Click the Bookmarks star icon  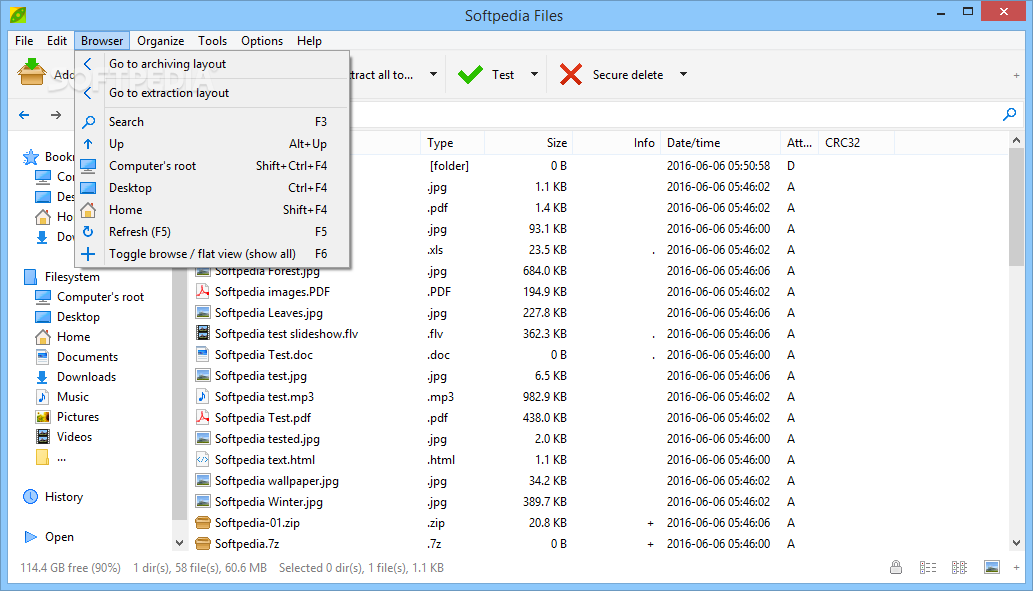(30, 157)
